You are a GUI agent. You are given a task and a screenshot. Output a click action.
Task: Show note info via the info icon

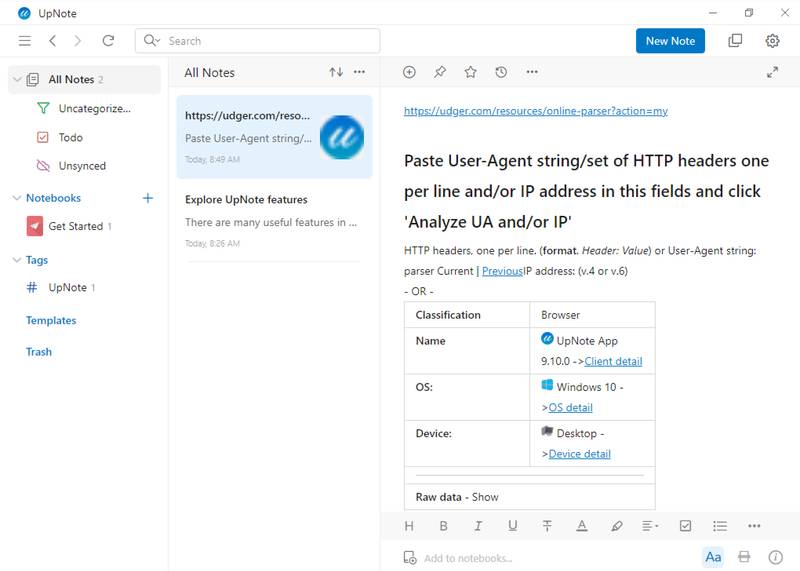pos(775,557)
